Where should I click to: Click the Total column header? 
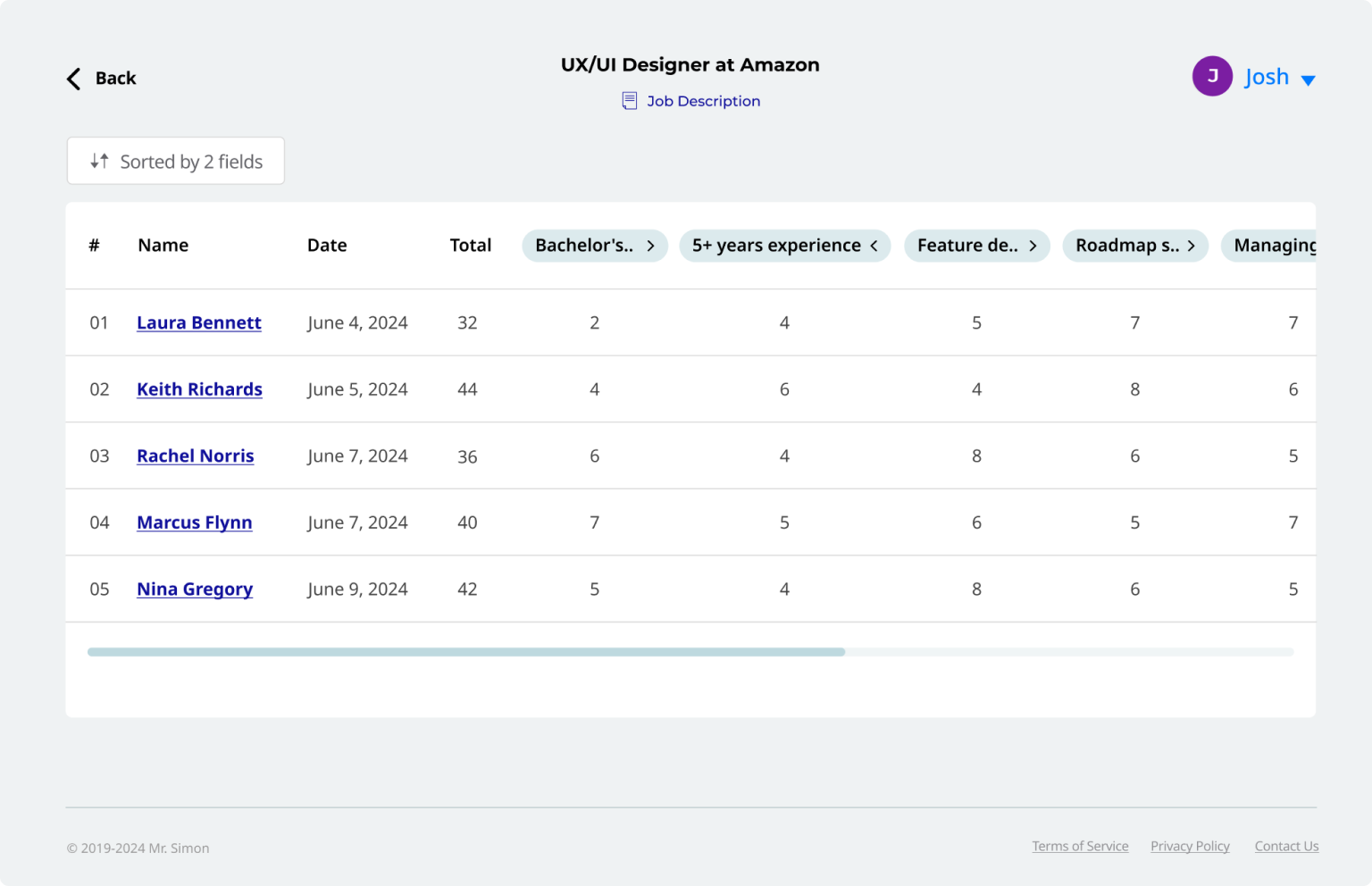471,246
